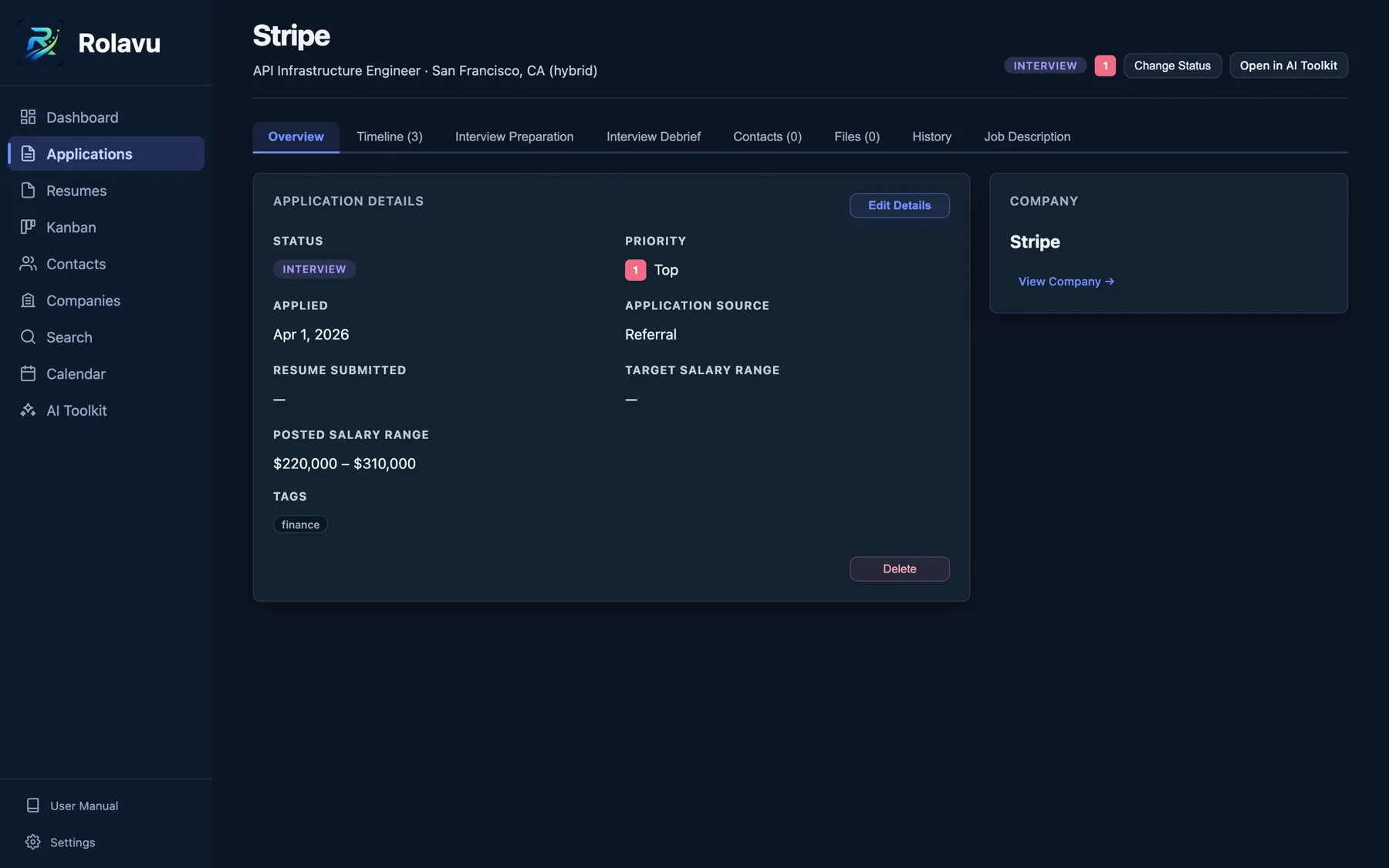The height and width of the screenshot is (868, 1389).
Task: Open the Dashboard from the sidebar
Action: [82, 117]
